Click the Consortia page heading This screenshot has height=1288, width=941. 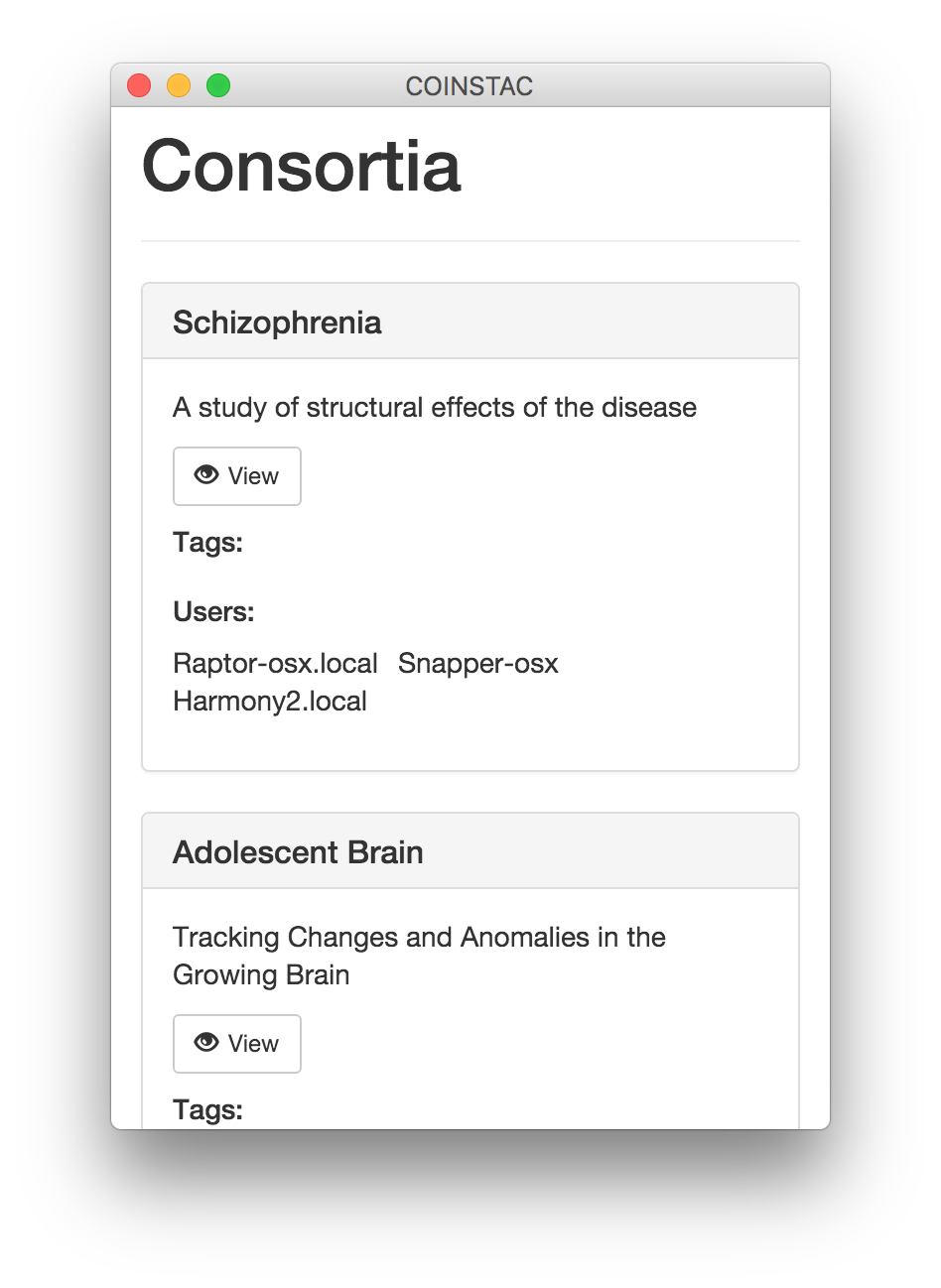pos(301,166)
